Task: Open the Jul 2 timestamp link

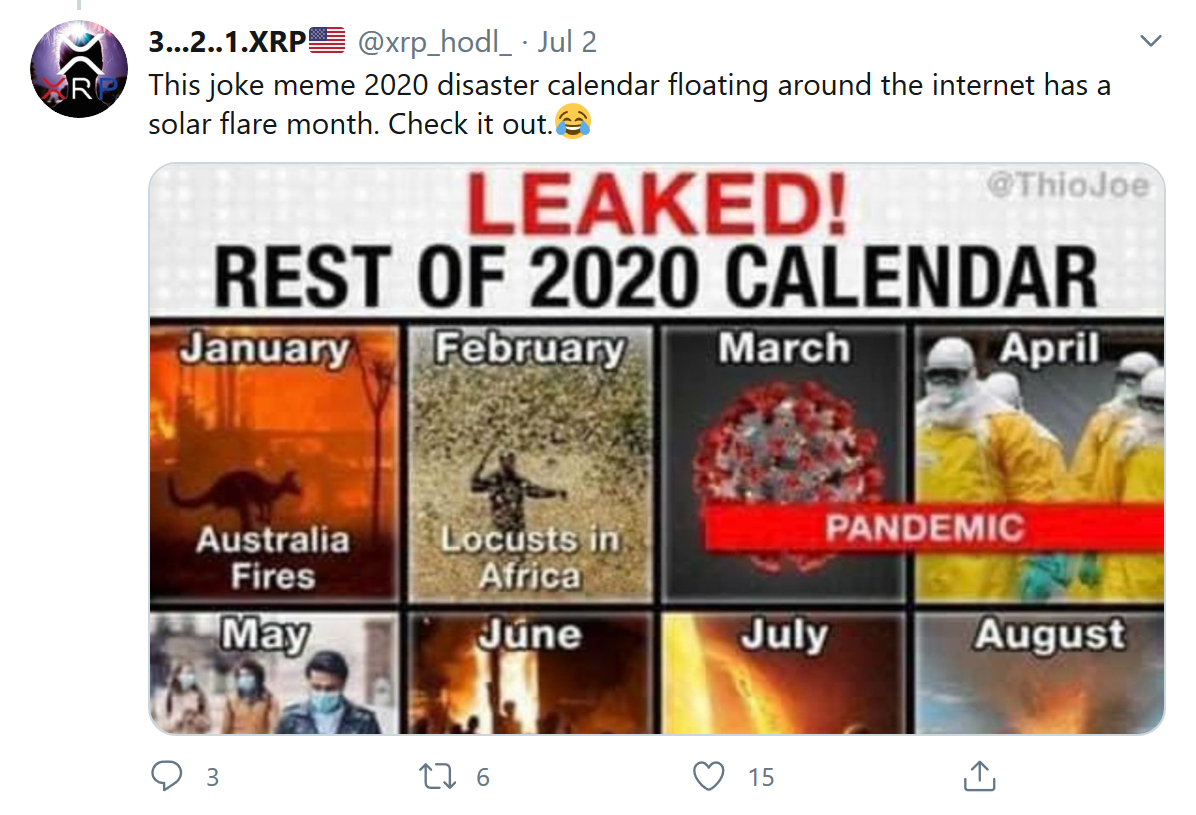Action: pyautogui.click(x=567, y=42)
